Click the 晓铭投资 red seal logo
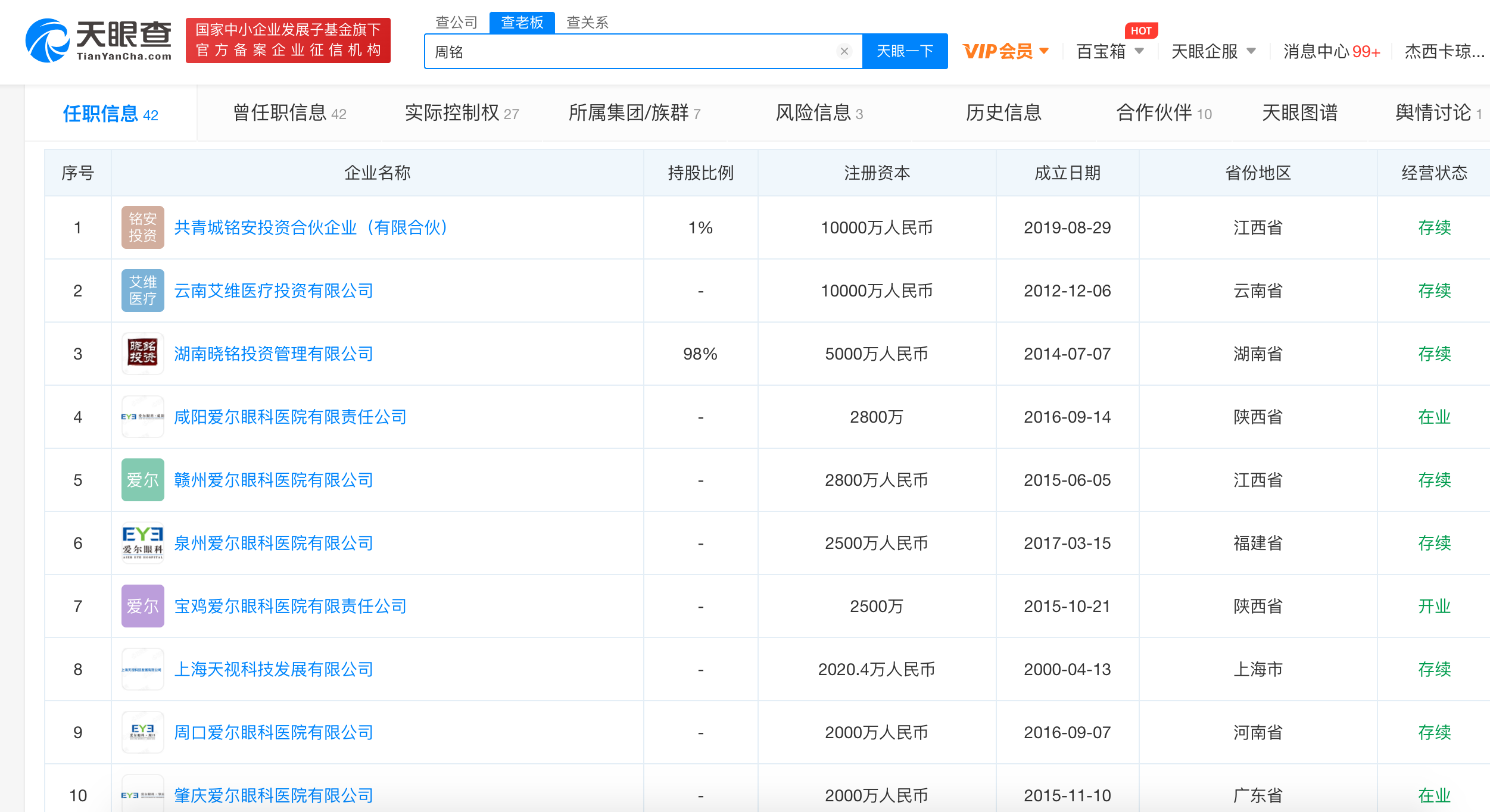The height and width of the screenshot is (812, 1490). tap(142, 354)
